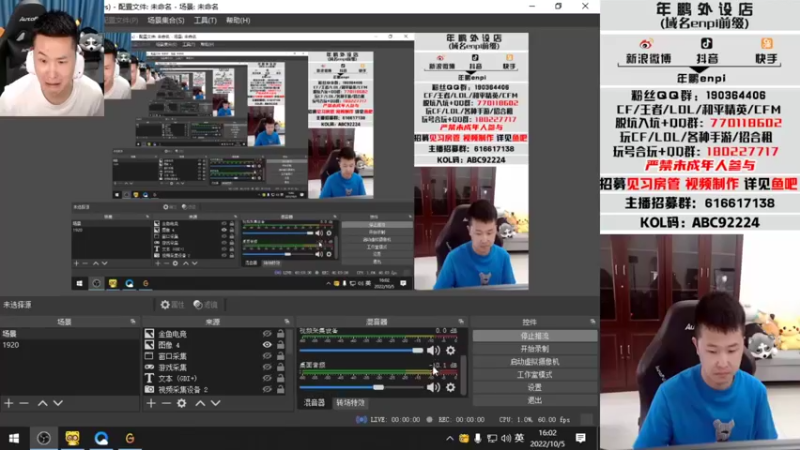Add a new source with the plus icon
Image resolution: width=800 pixels, height=450 pixels.
(151, 403)
